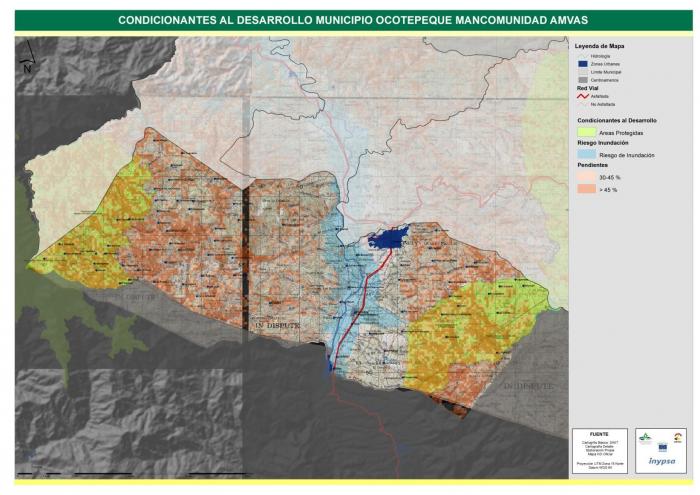Click the European Union flag logo
The height and width of the screenshot is (495, 700).
click(x=661, y=445)
